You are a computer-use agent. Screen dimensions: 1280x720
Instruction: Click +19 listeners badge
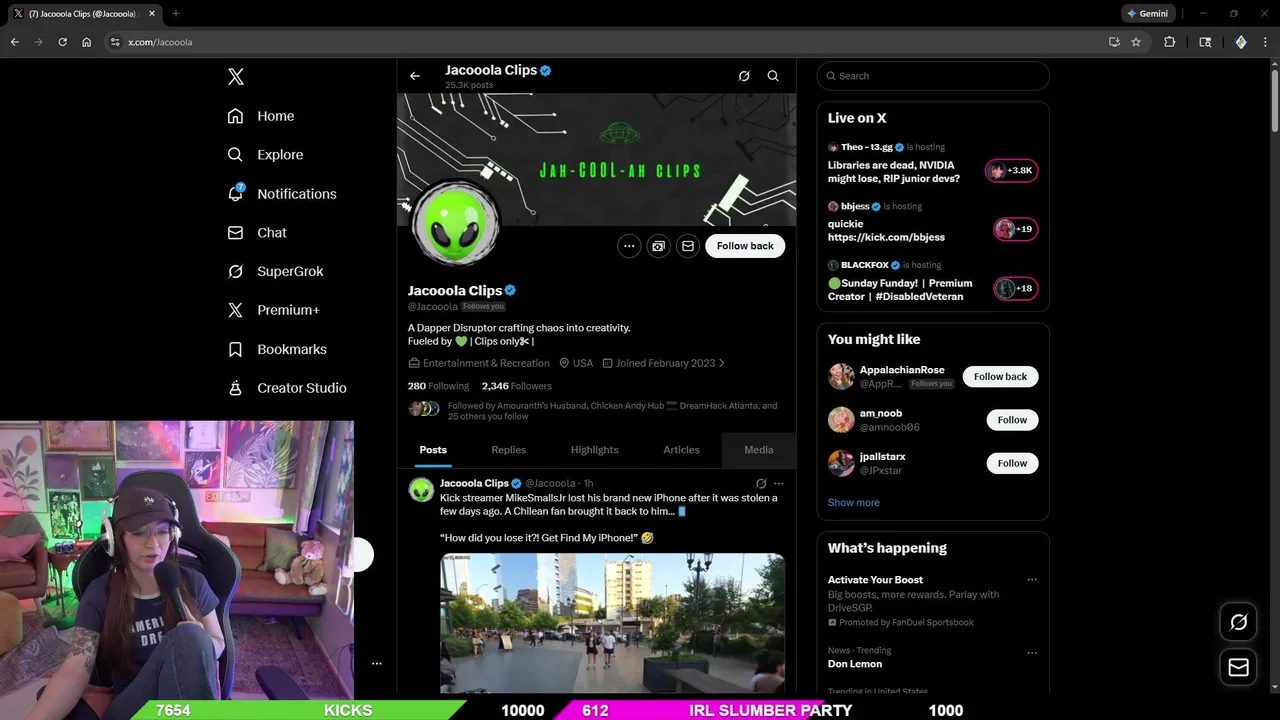1015,229
